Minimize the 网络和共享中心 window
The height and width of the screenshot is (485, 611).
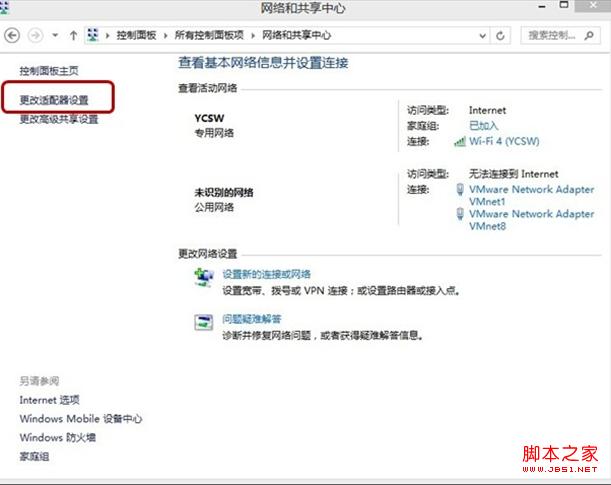coord(542,6)
